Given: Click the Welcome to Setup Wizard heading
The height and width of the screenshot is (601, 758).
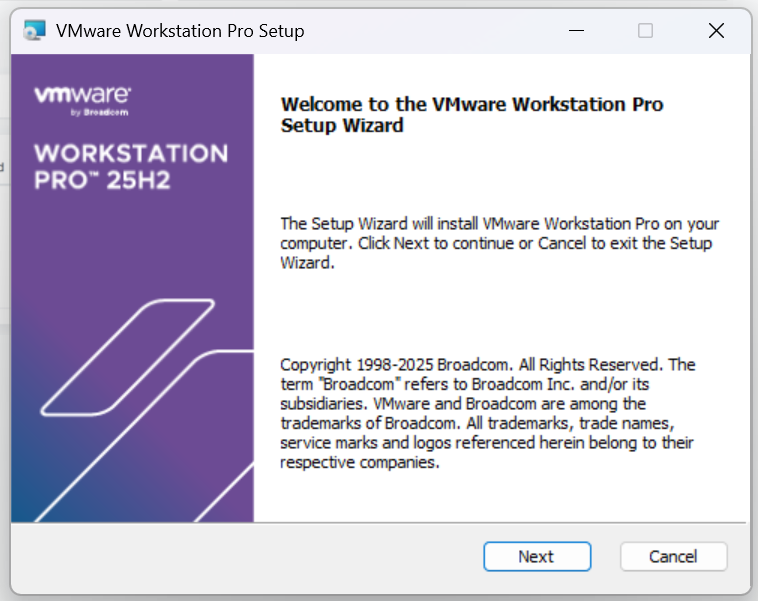Looking at the screenshot, I should (472, 115).
